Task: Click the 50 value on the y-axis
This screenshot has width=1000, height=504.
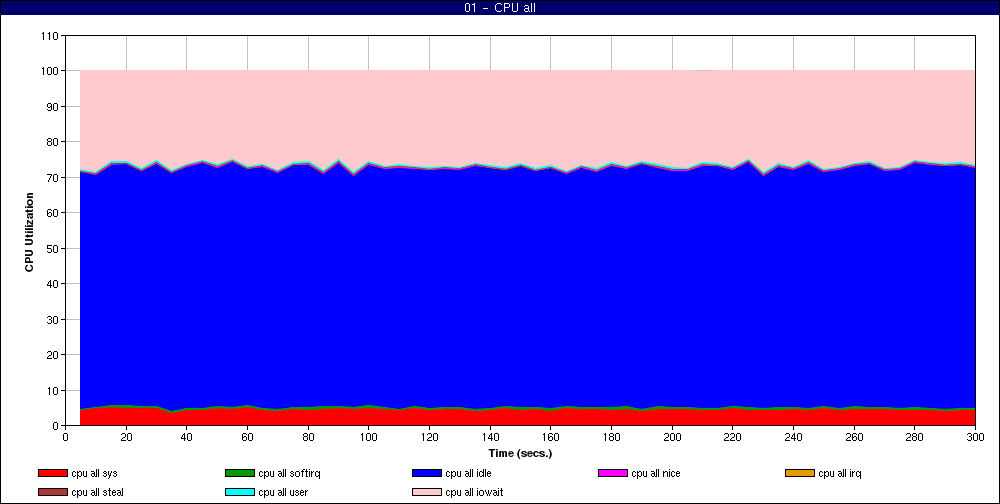Action: click(52, 248)
